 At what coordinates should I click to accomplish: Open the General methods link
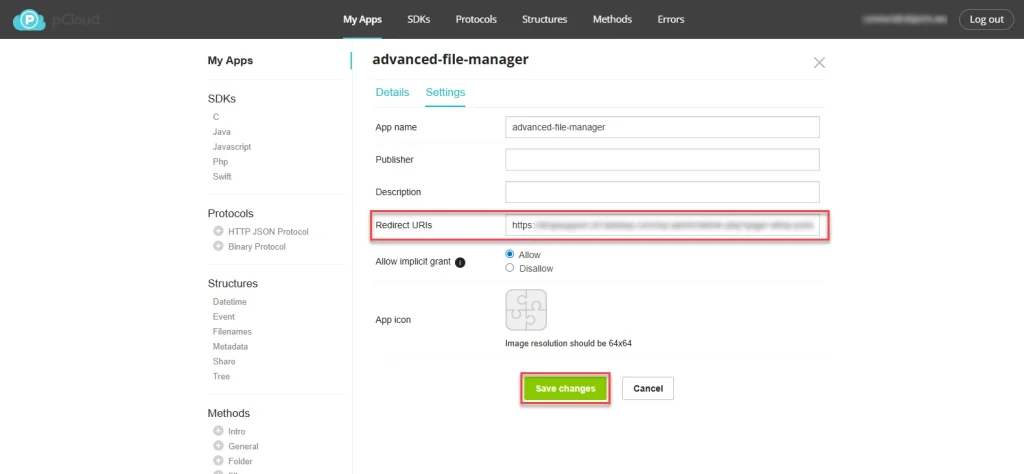[244, 447]
